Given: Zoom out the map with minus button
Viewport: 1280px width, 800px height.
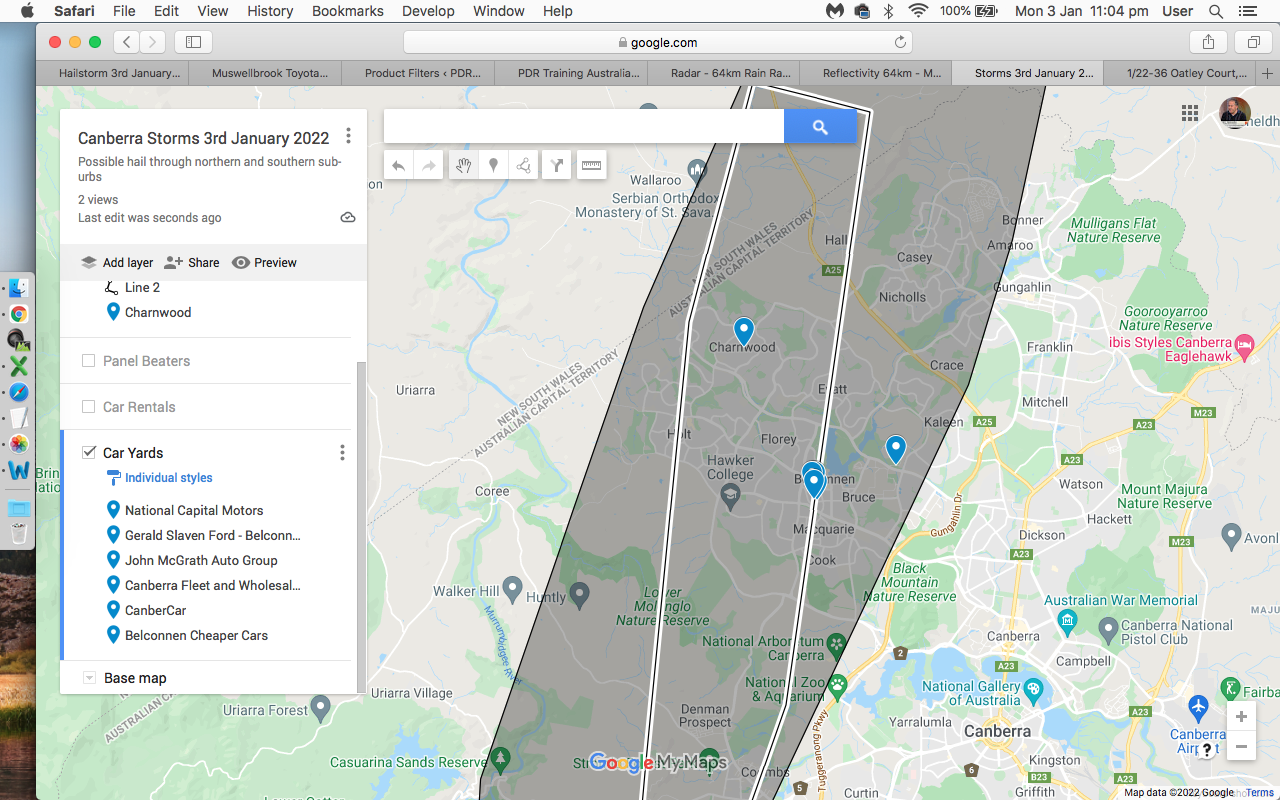Looking at the screenshot, I should click(x=1241, y=747).
